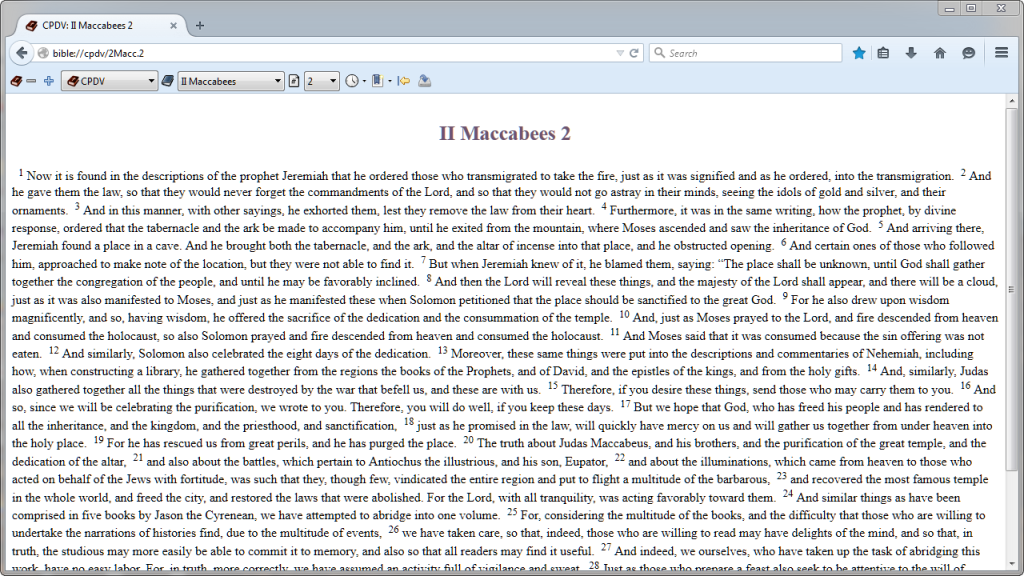1024x576 pixels.
Task: Toggle the blue bookmark star
Action: pyautogui.click(x=858, y=53)
